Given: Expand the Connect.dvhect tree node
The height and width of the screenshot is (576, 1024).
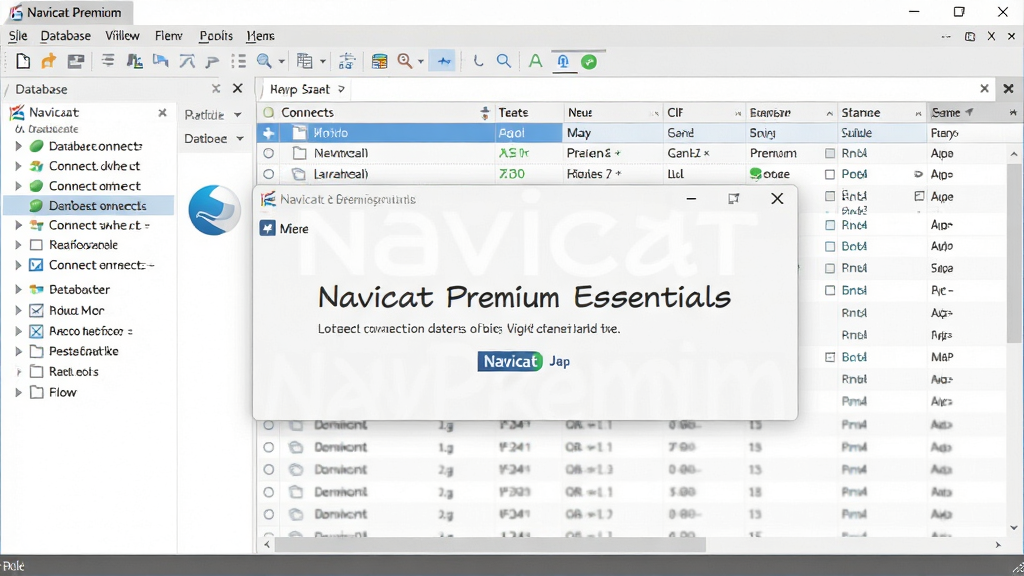Looking at the screenshot, I should [18, 166].
